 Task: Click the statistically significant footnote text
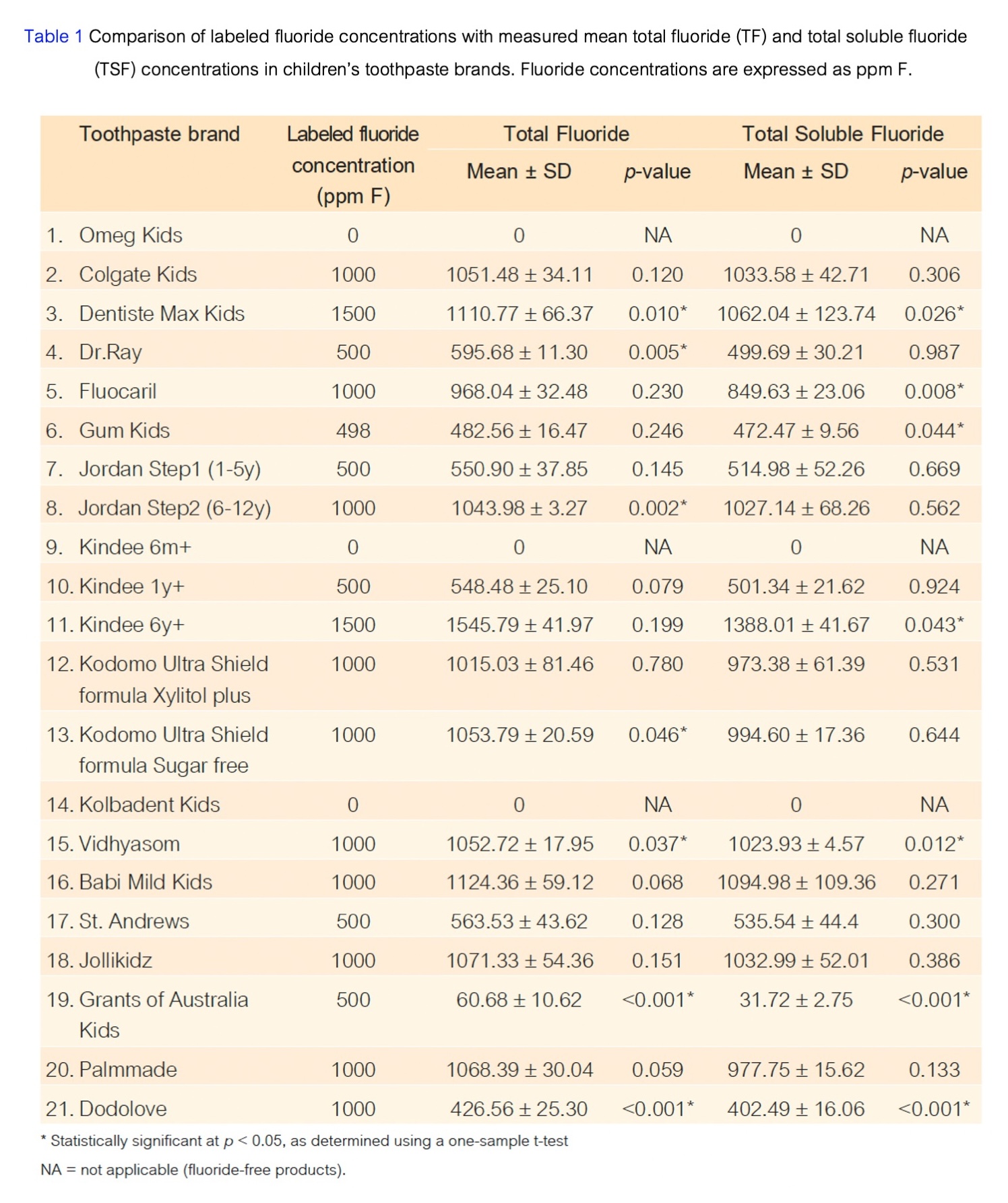(x=305, y=1141)
